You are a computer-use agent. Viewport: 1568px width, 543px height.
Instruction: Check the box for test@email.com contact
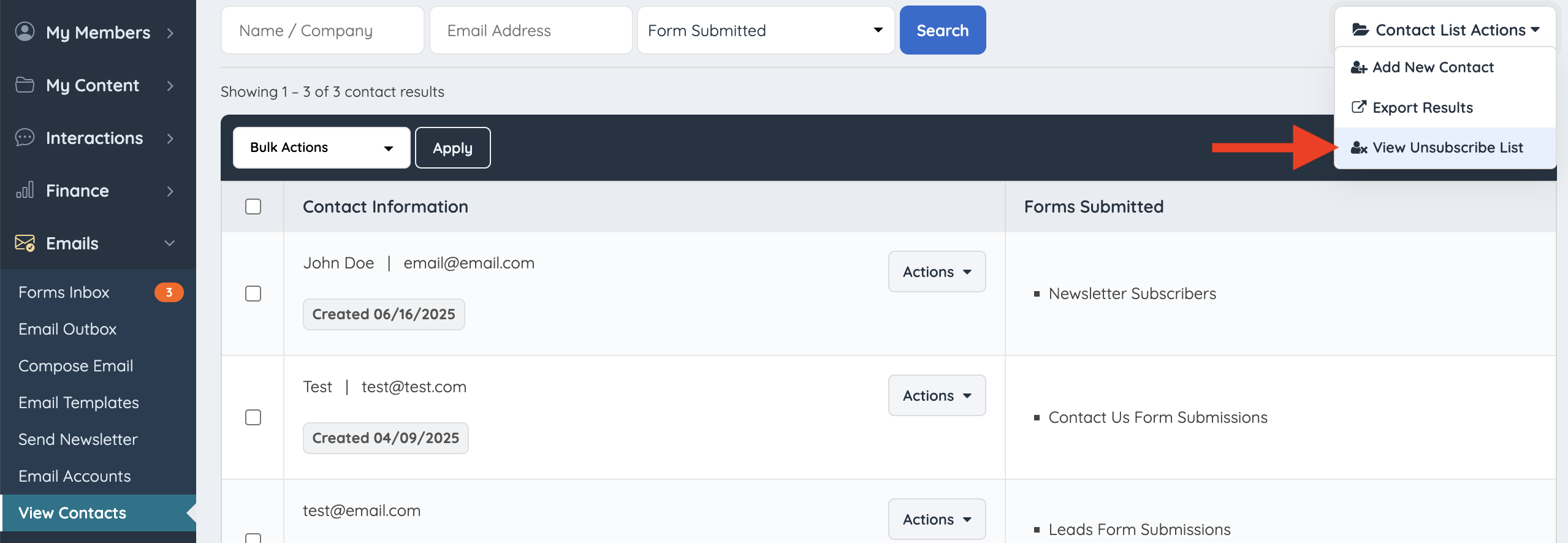click(253, 538)
